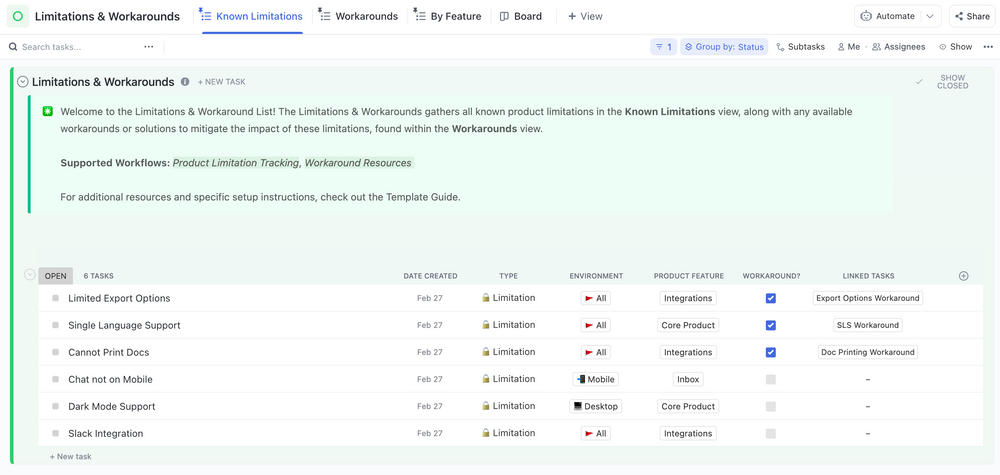This screenshot has width=1000, height=475.
Task: Open SLS Workaround linked task
Action: pos(868,325)
